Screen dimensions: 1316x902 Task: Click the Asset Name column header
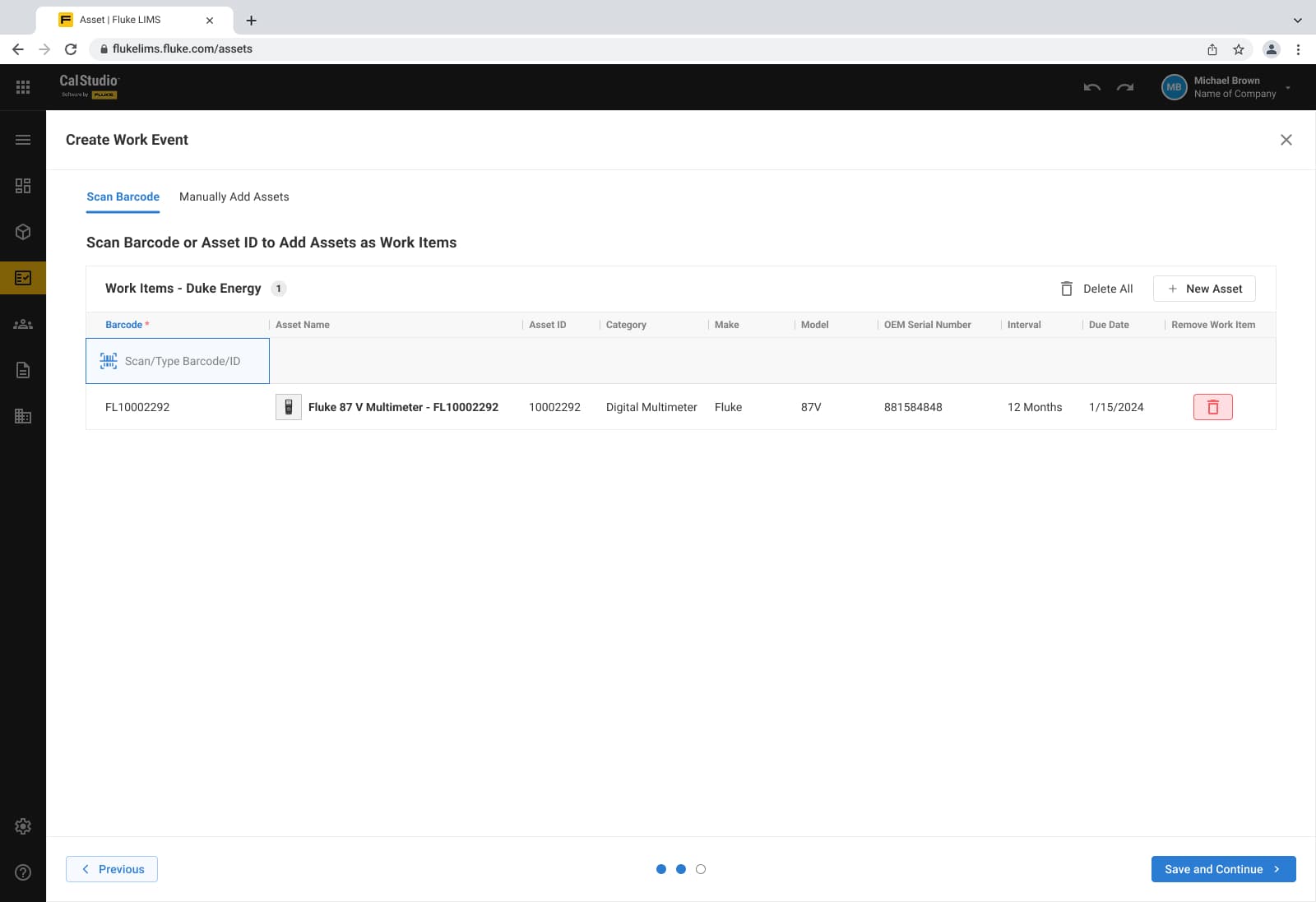click(303, 325)
